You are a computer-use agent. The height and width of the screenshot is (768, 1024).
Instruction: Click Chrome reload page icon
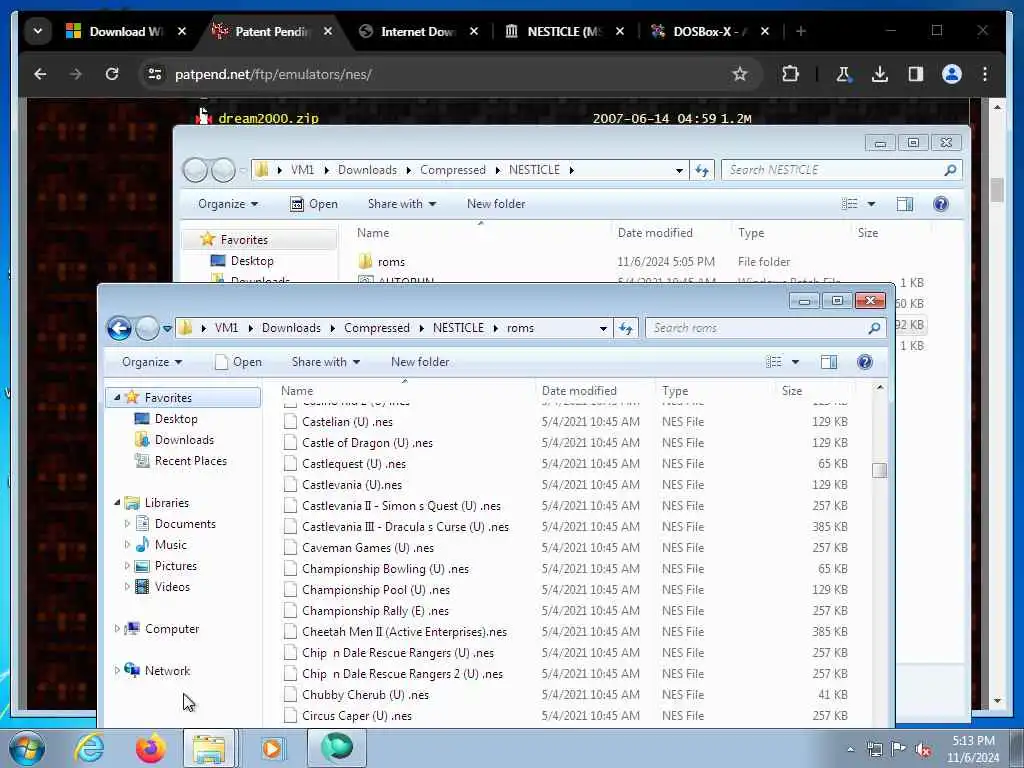coord(112,74)
